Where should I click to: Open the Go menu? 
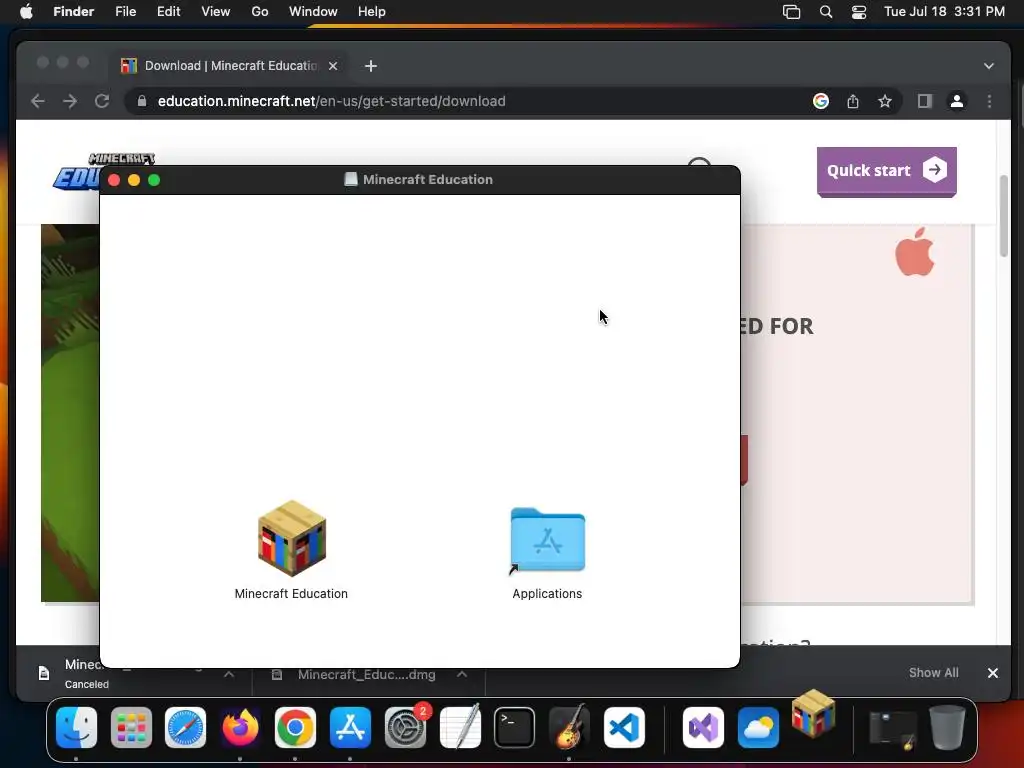(x=260, y=12)
